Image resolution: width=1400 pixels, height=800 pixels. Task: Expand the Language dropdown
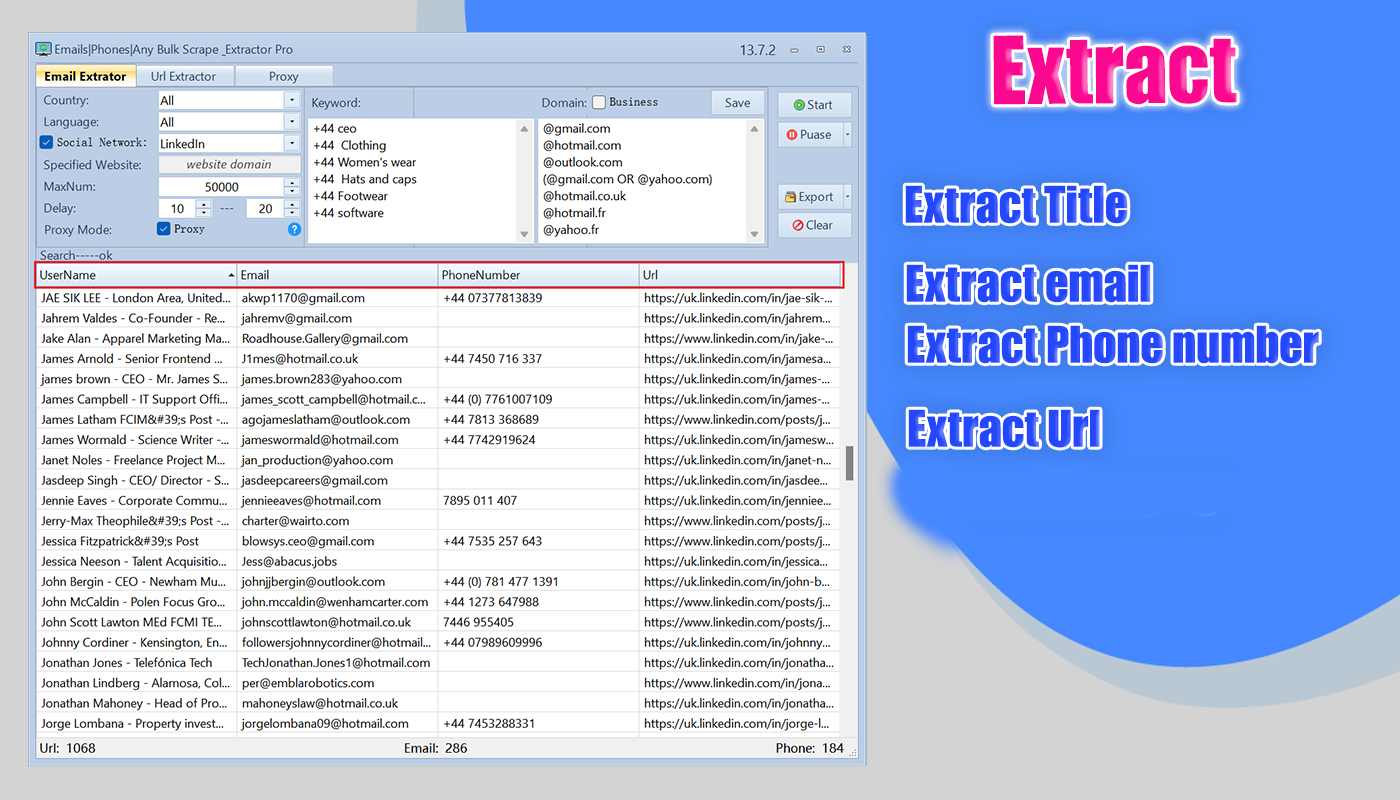291,122
